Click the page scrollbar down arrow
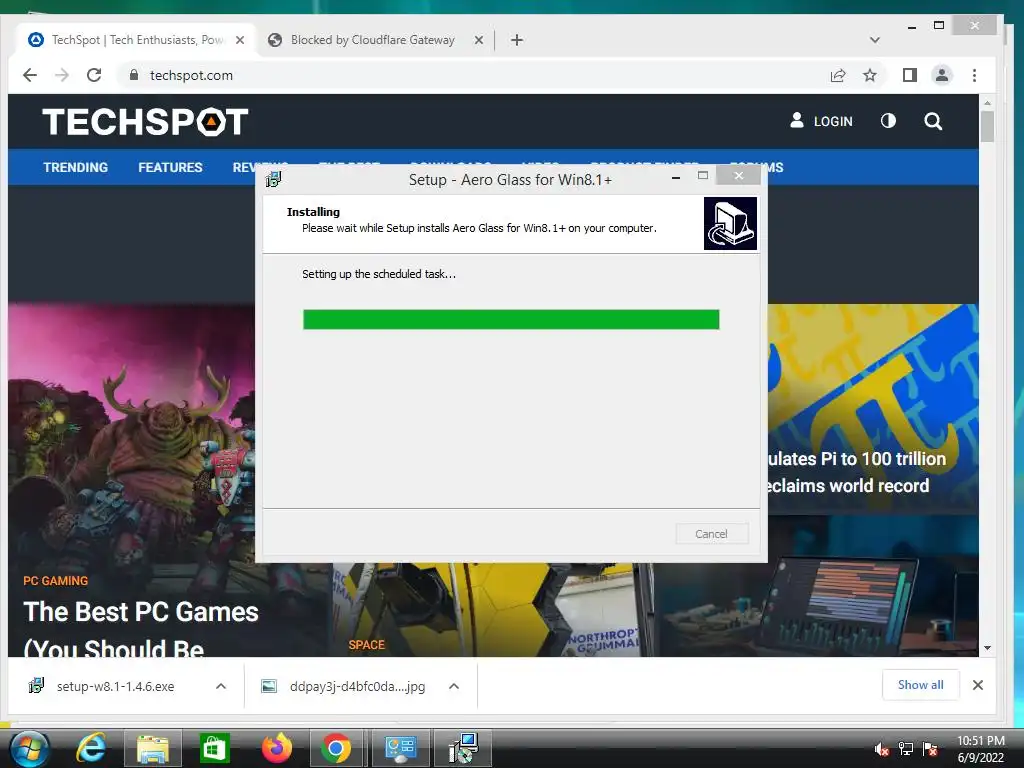The width and height of the screenshot is (1024, 768). [x=987, y=648]
